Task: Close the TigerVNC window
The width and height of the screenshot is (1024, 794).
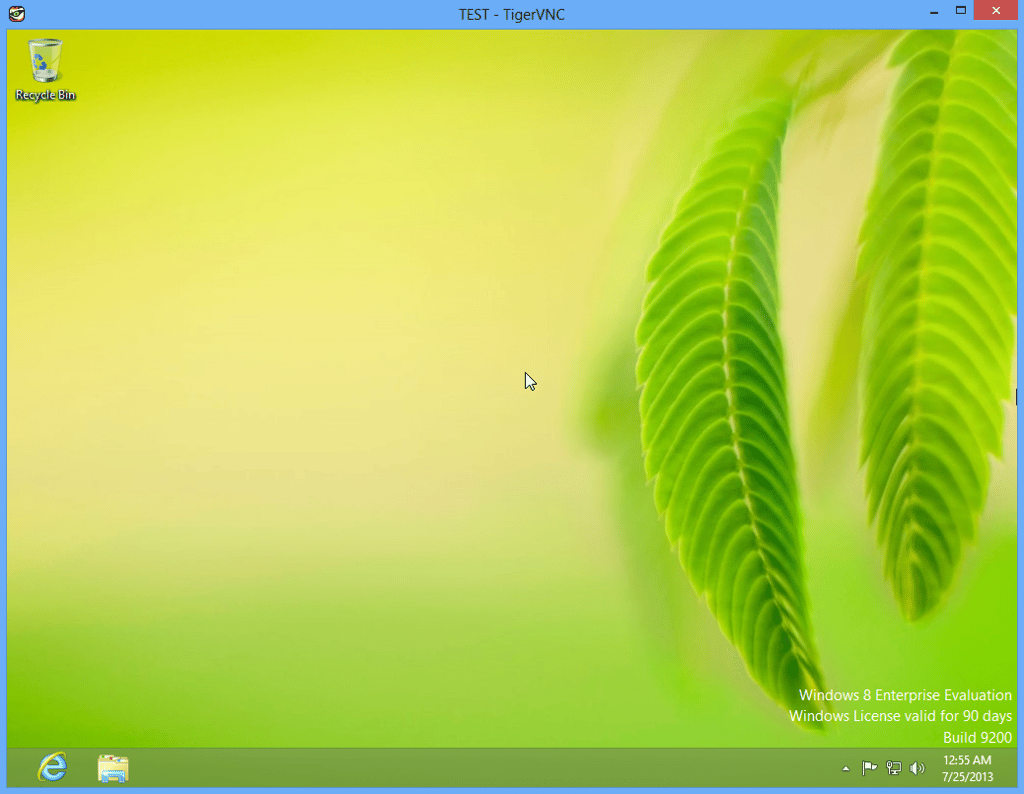Action: click(995, 10)
